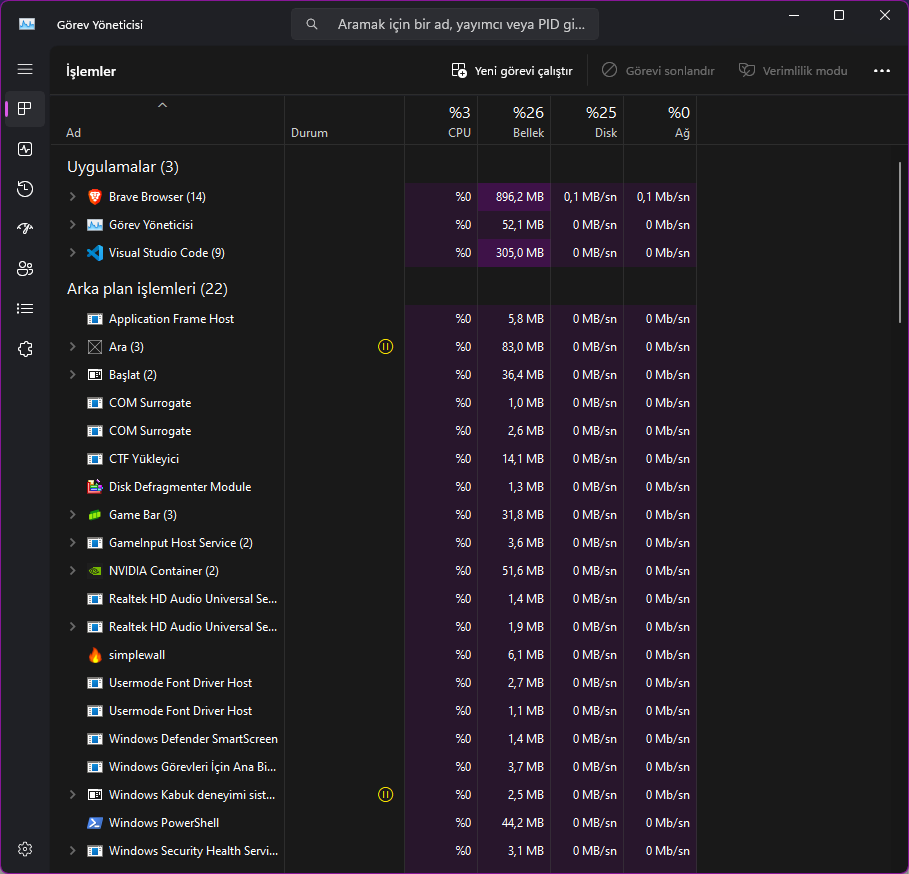The image size is (909, 874).
Task: Select the Application Frame Host row
Action: pyautogui.click(x=374, y=319)
